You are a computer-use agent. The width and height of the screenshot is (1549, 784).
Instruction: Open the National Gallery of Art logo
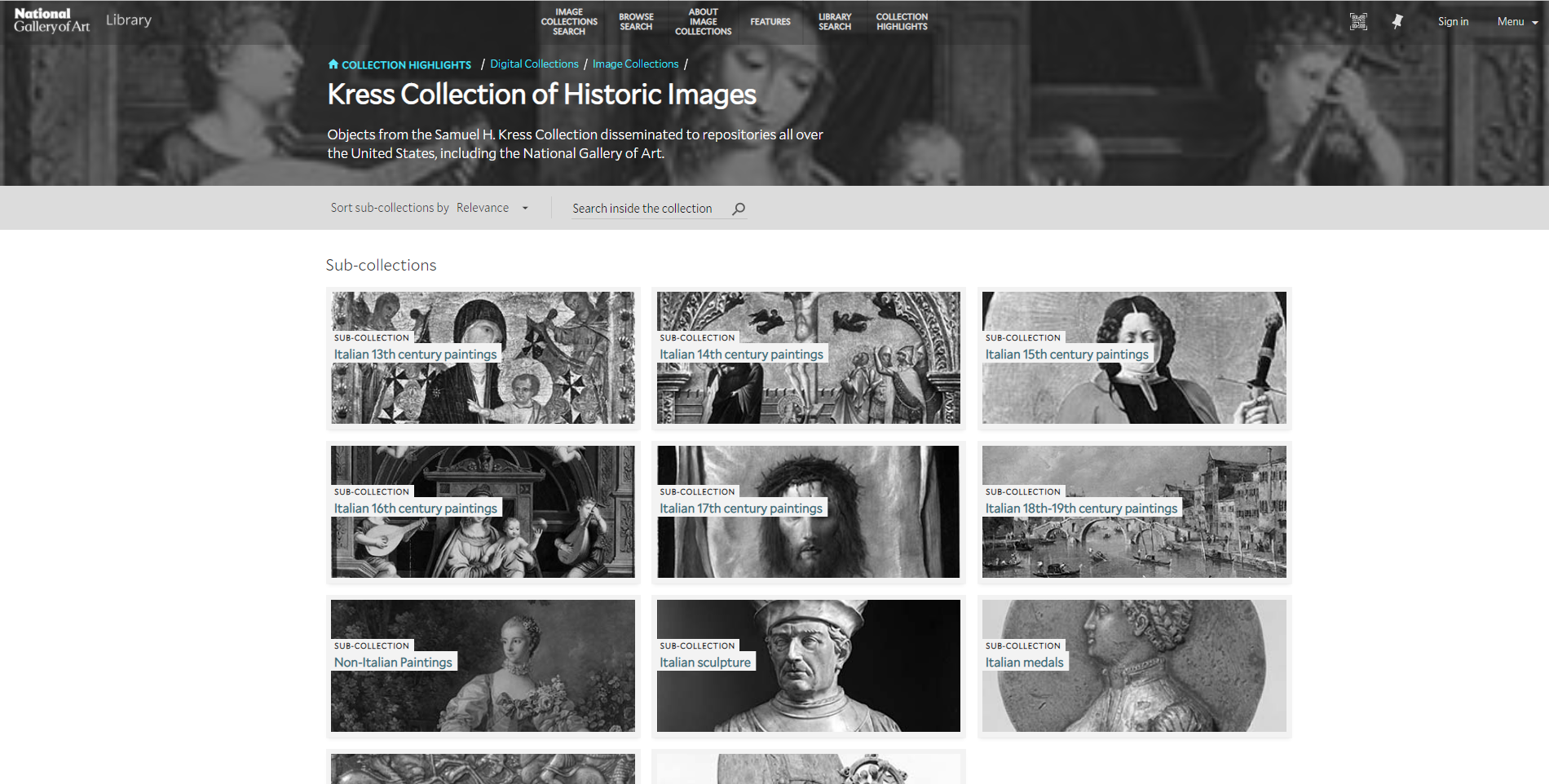tap(51, 20)
